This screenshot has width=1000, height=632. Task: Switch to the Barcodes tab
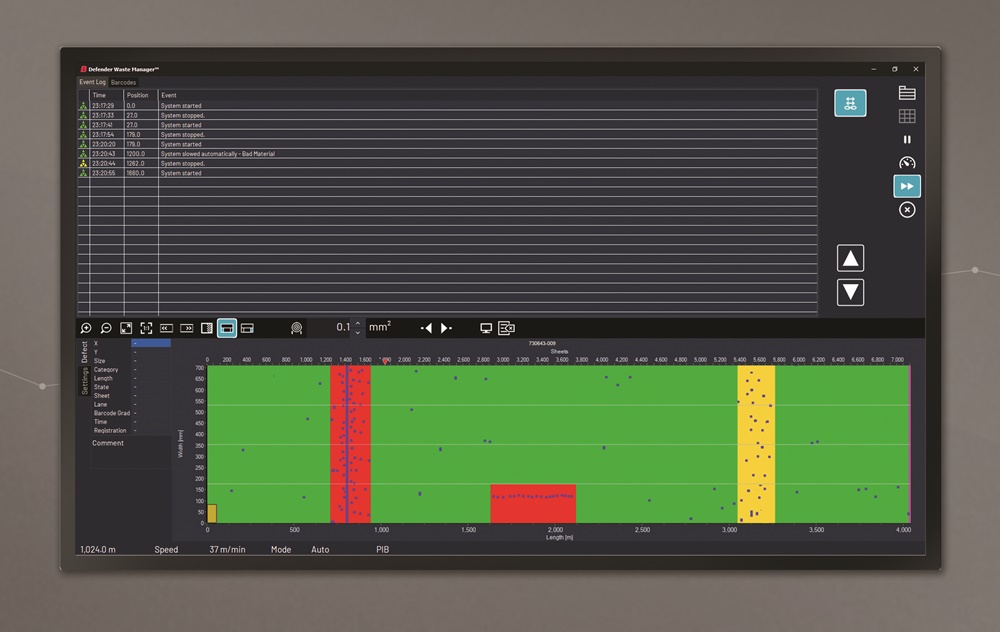[x=124, y=82]
